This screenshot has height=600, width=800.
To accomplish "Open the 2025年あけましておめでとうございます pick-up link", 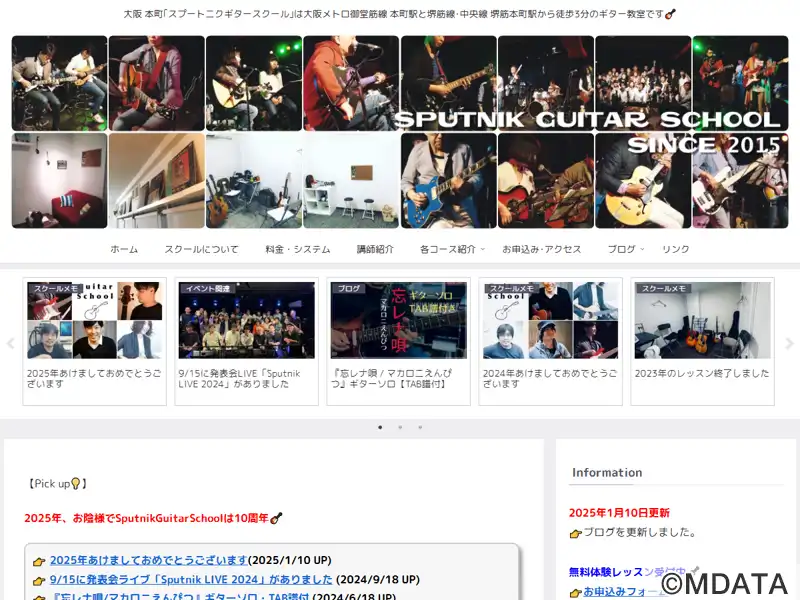I will coord(148,560).
